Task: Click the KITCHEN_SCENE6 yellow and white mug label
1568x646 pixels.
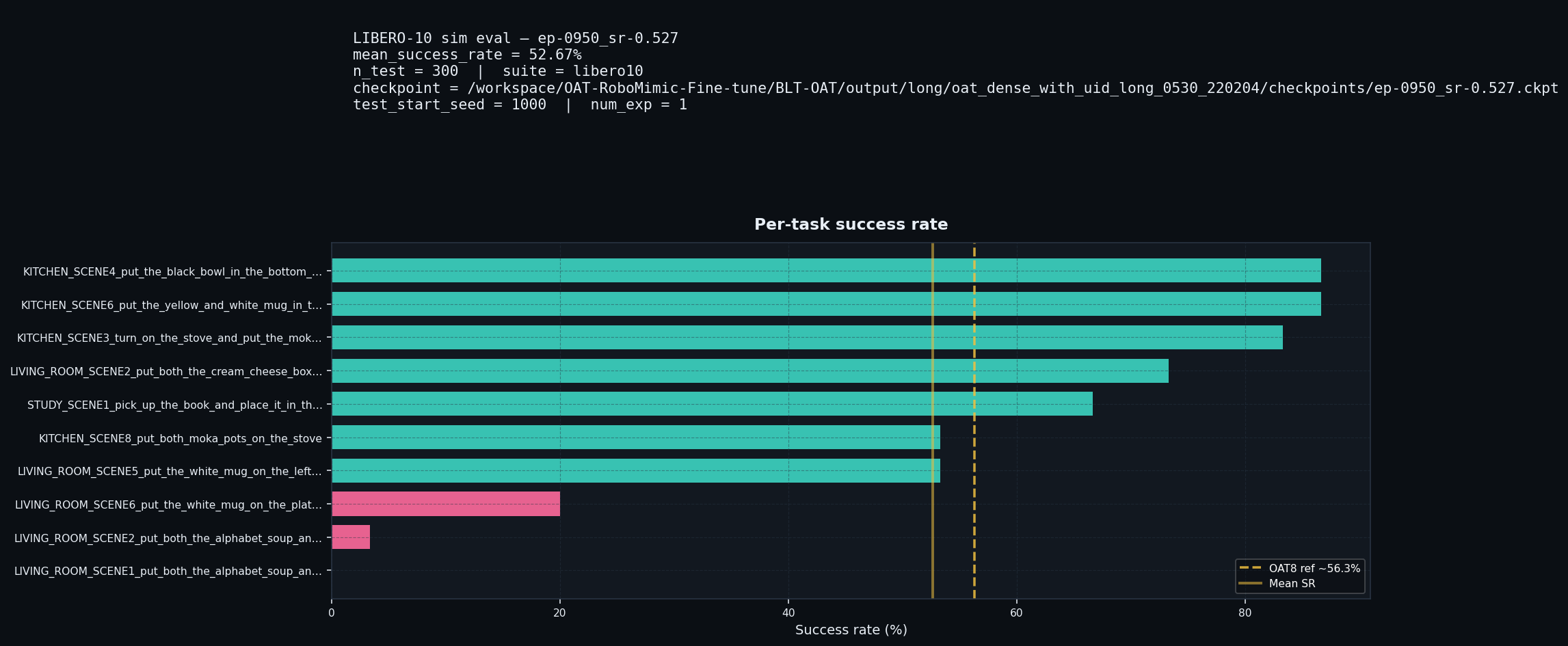Action: pos(172,306)
